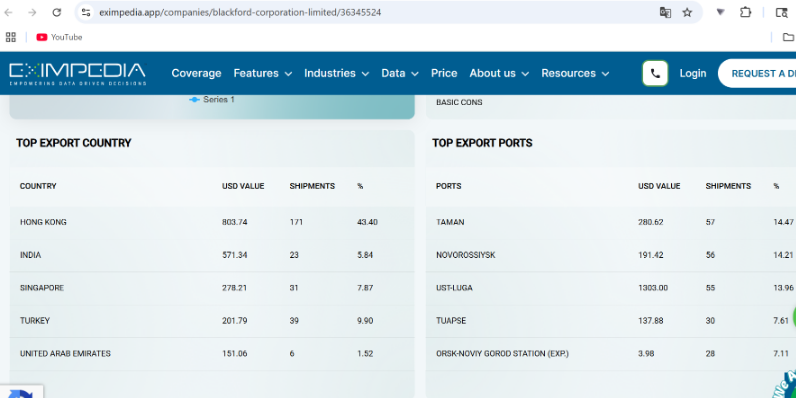Go back with the browser back arrow
Screen dimensions: 796x398
[x=9, y=13]
